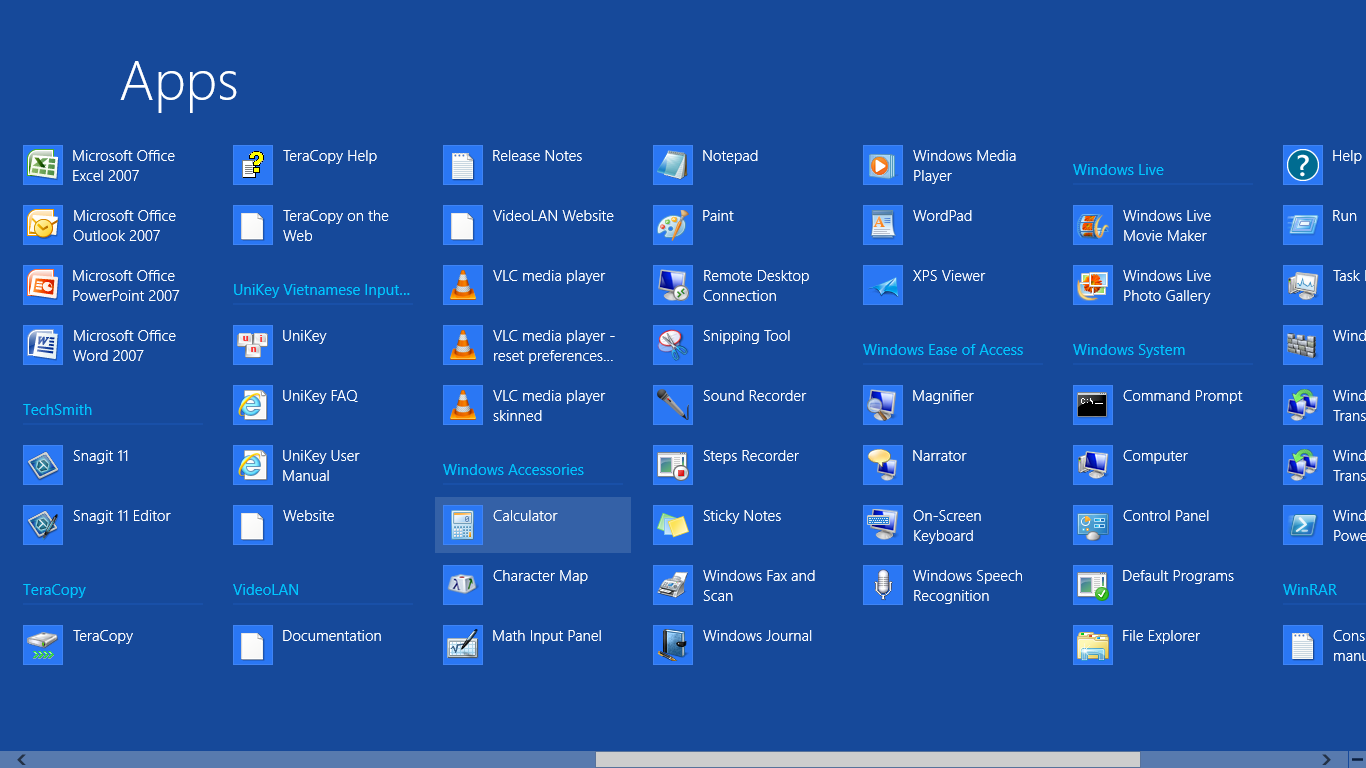This screenshot has height=768, width=1366.
Task: Open the Run icon
Action: (x=1303, y=225)
